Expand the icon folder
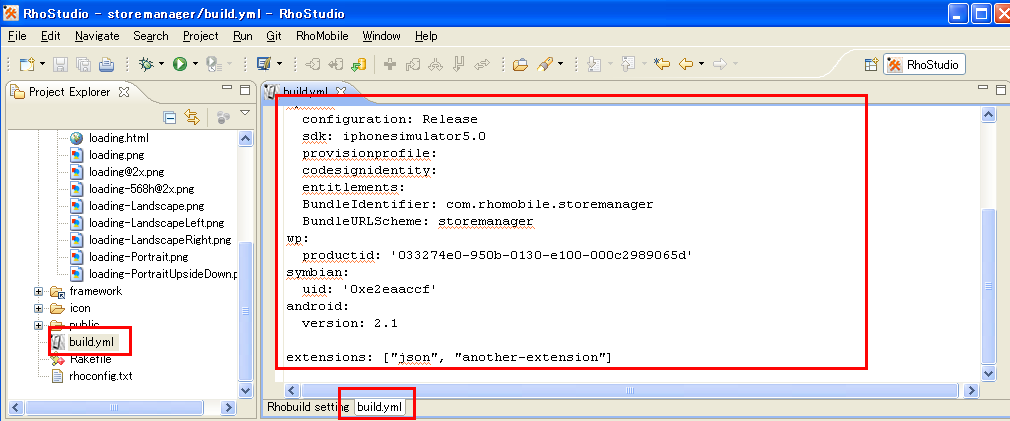 coord(39,308)
